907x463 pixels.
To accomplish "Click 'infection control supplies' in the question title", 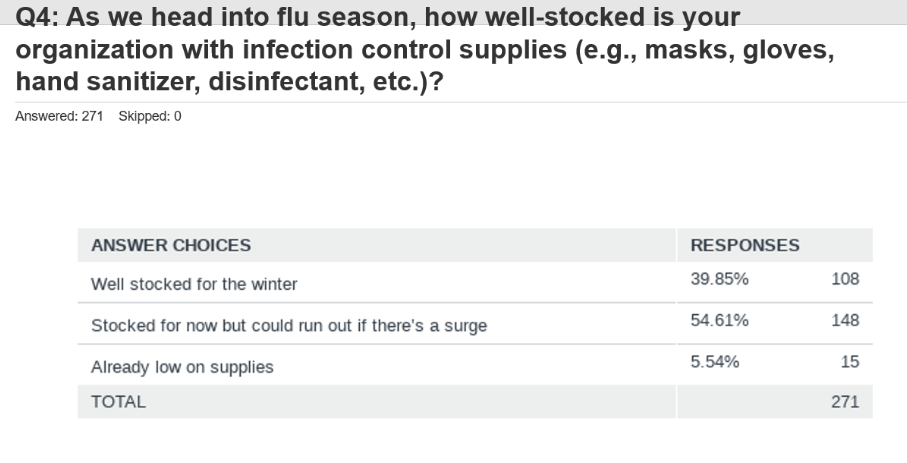I will click(x=404, y=50).
